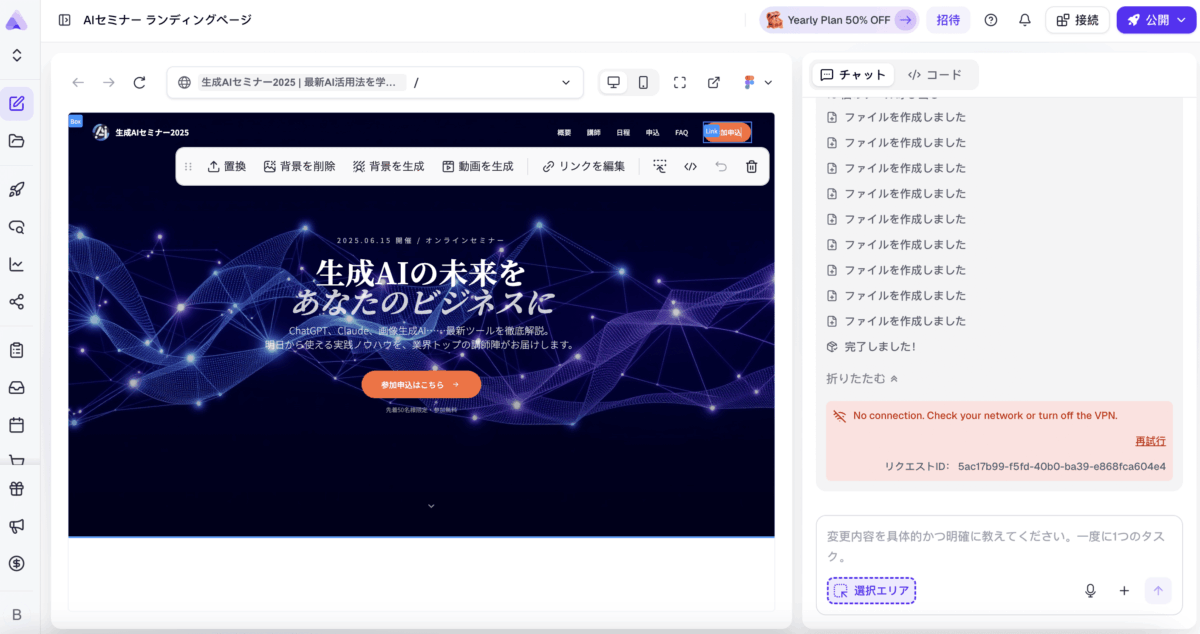Image resolution: width=1200 pixels, height=634 pixels.
Task: Go back in the preview browser
Action: point(78,82)
